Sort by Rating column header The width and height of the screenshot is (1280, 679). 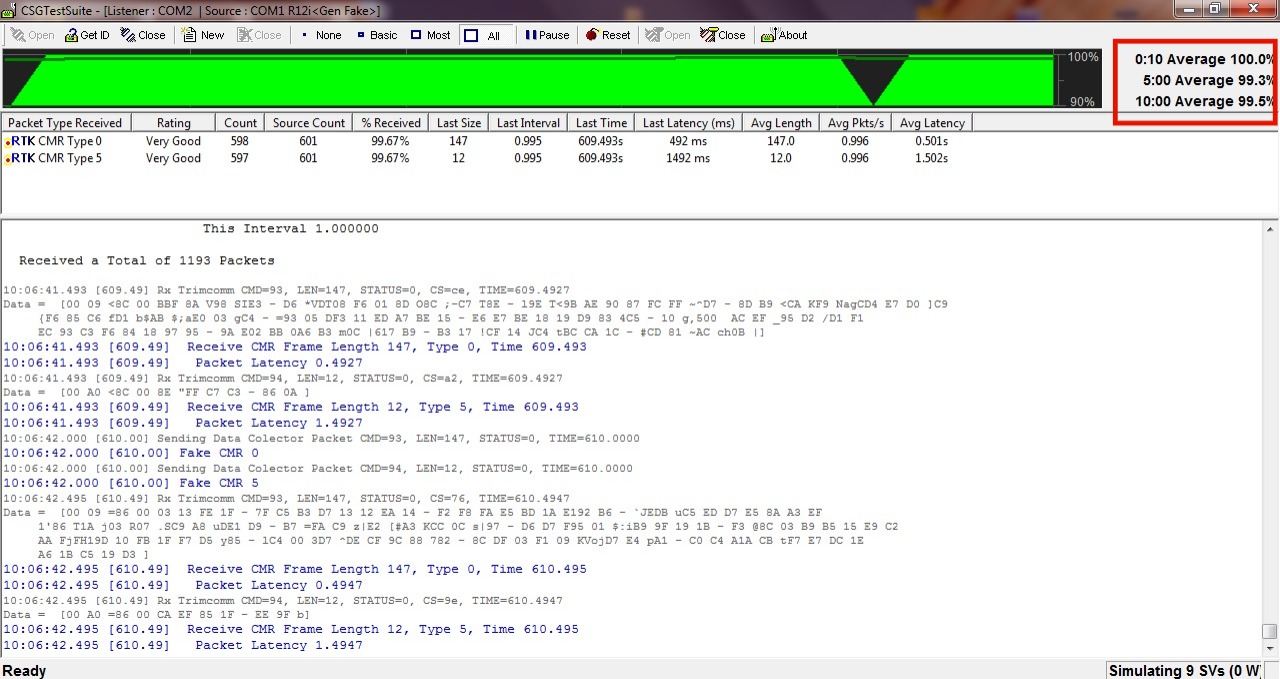click(x=173, y=123)
